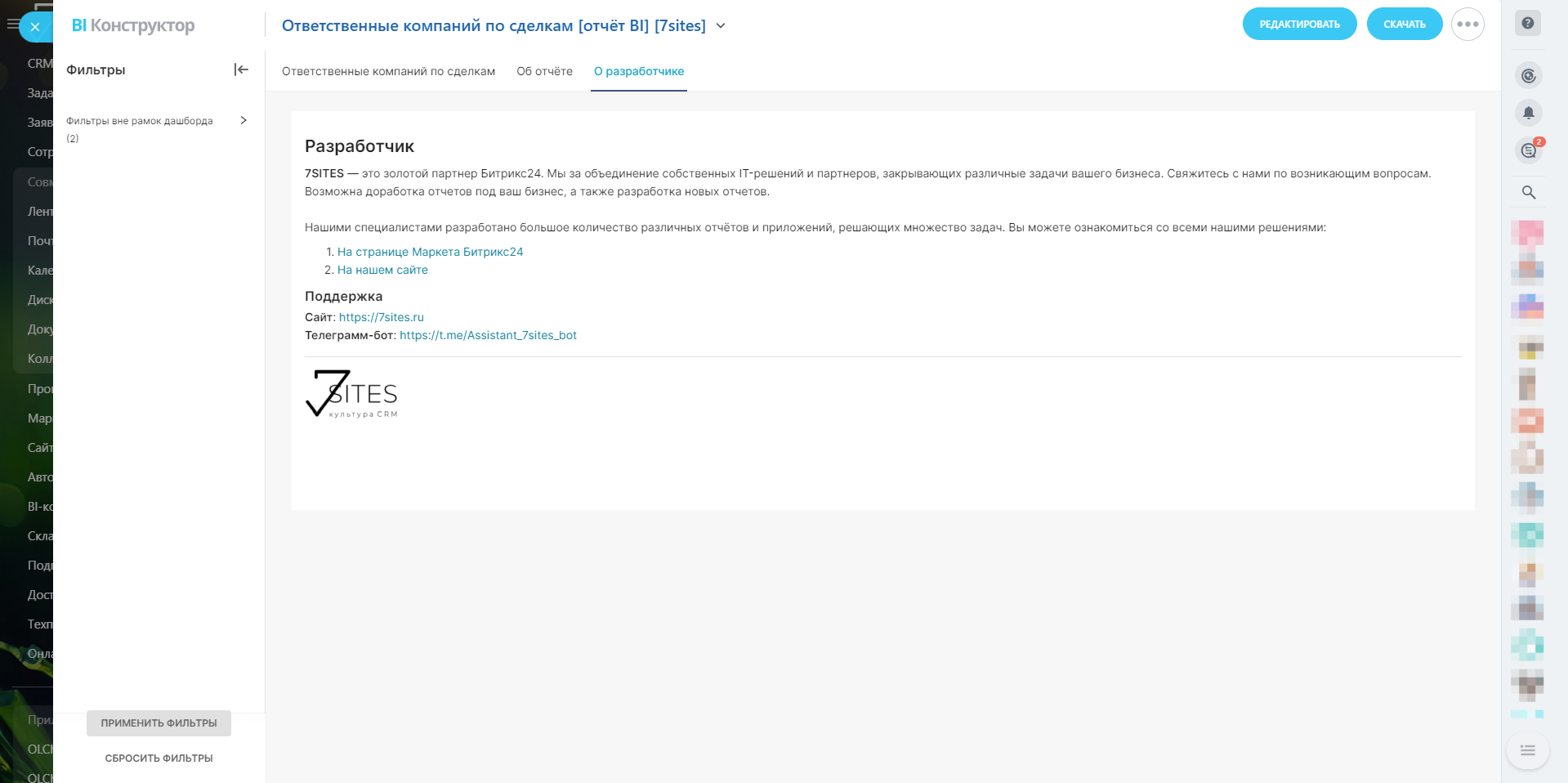
Task: Click the СКАЧАТЬ button
Action: 1404,25
